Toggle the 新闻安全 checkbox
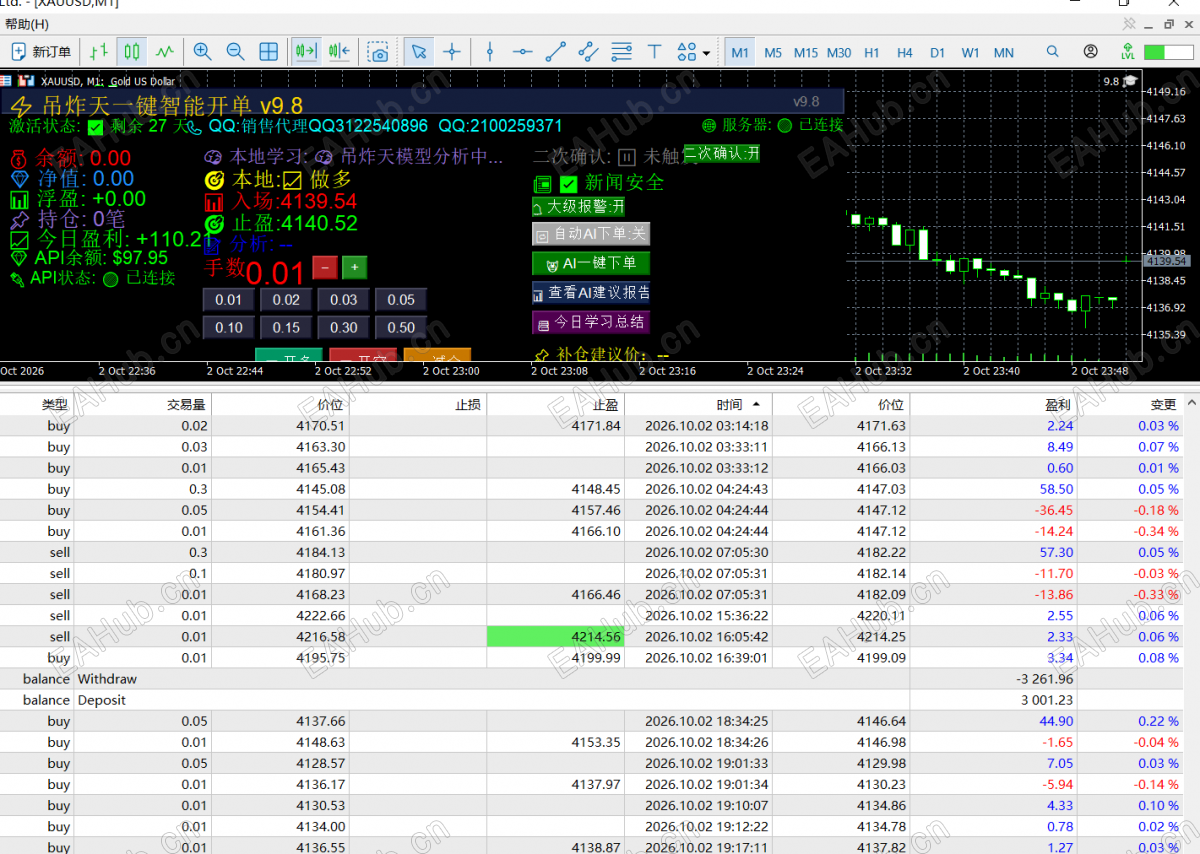1200x854 pixels. tap(569, 184)
